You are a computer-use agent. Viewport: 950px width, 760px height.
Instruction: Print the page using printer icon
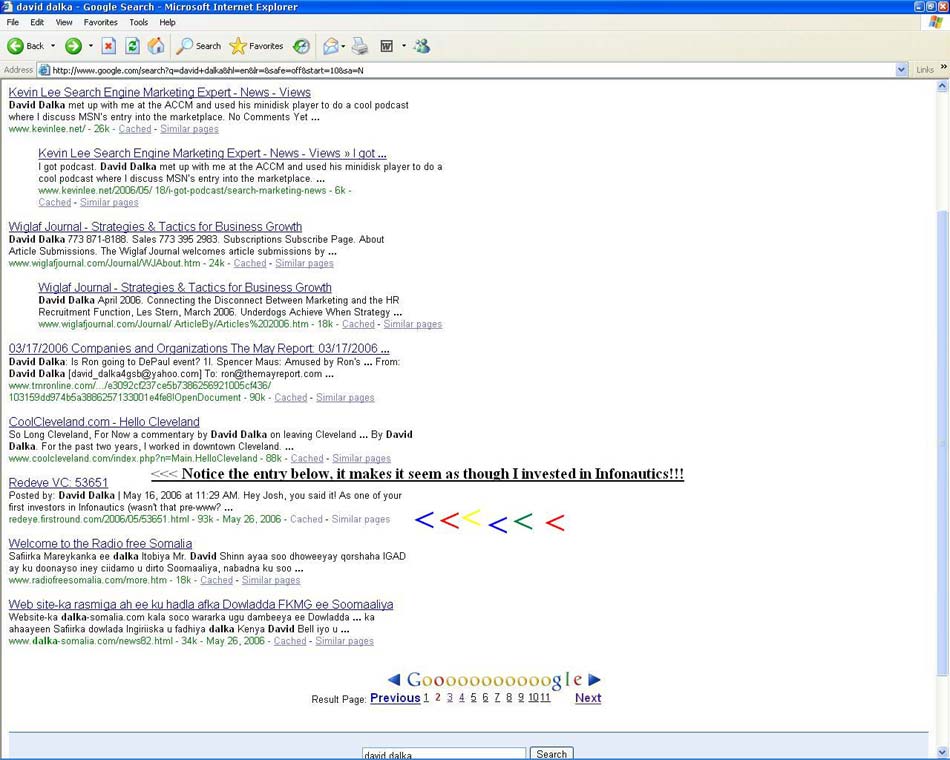coord(360,46)
